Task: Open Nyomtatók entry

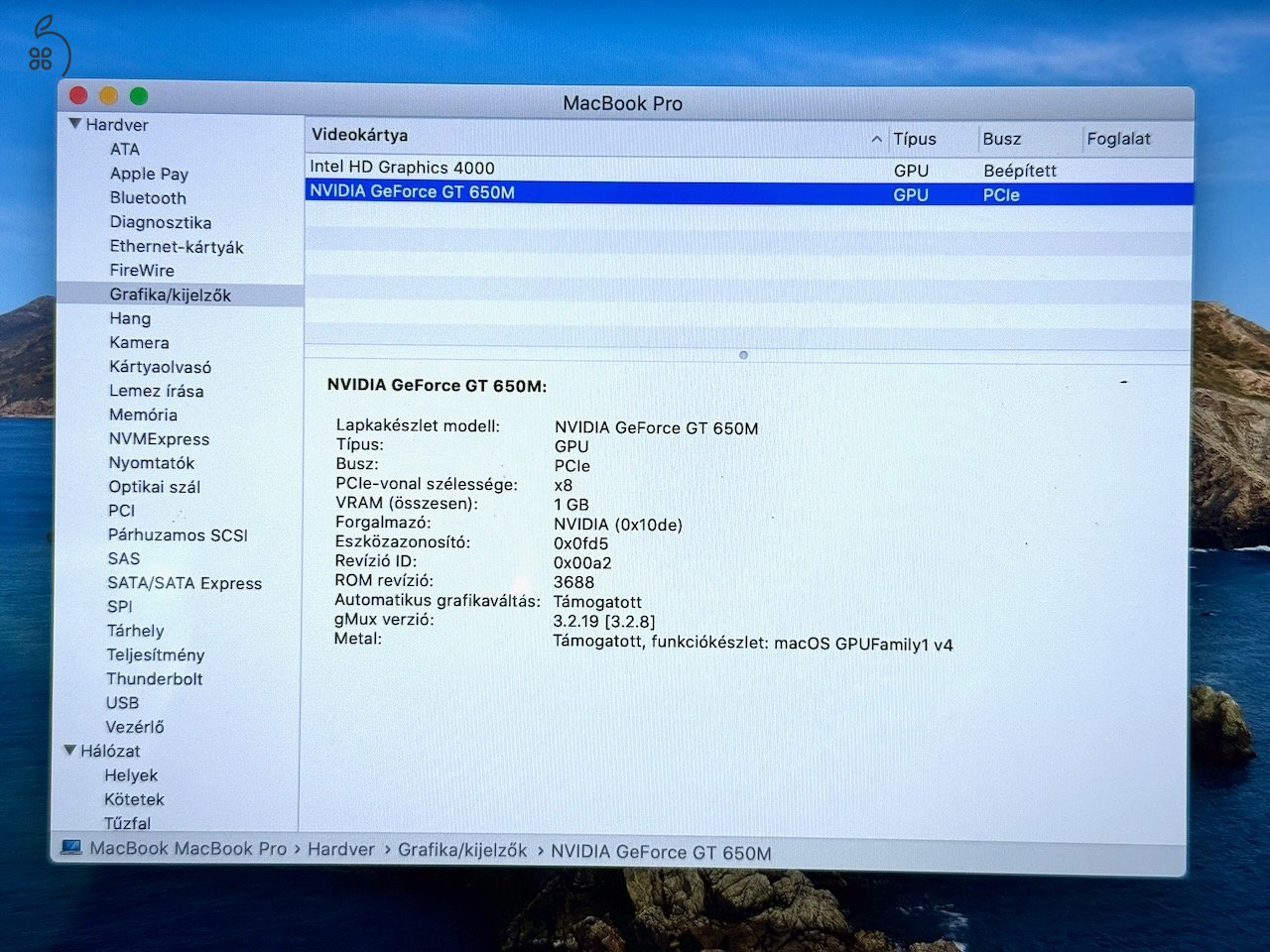Action: pos(151,463)
